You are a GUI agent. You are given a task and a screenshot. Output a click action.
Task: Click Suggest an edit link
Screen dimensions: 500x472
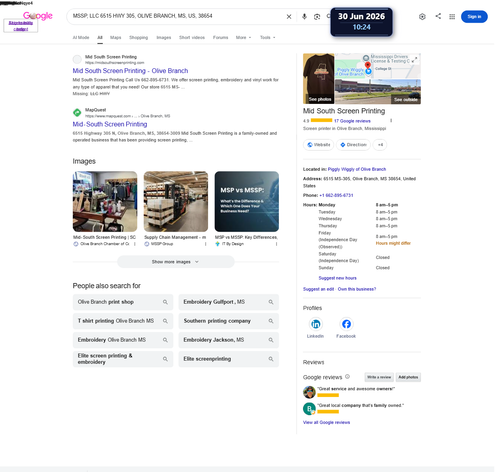coord(318,289)
